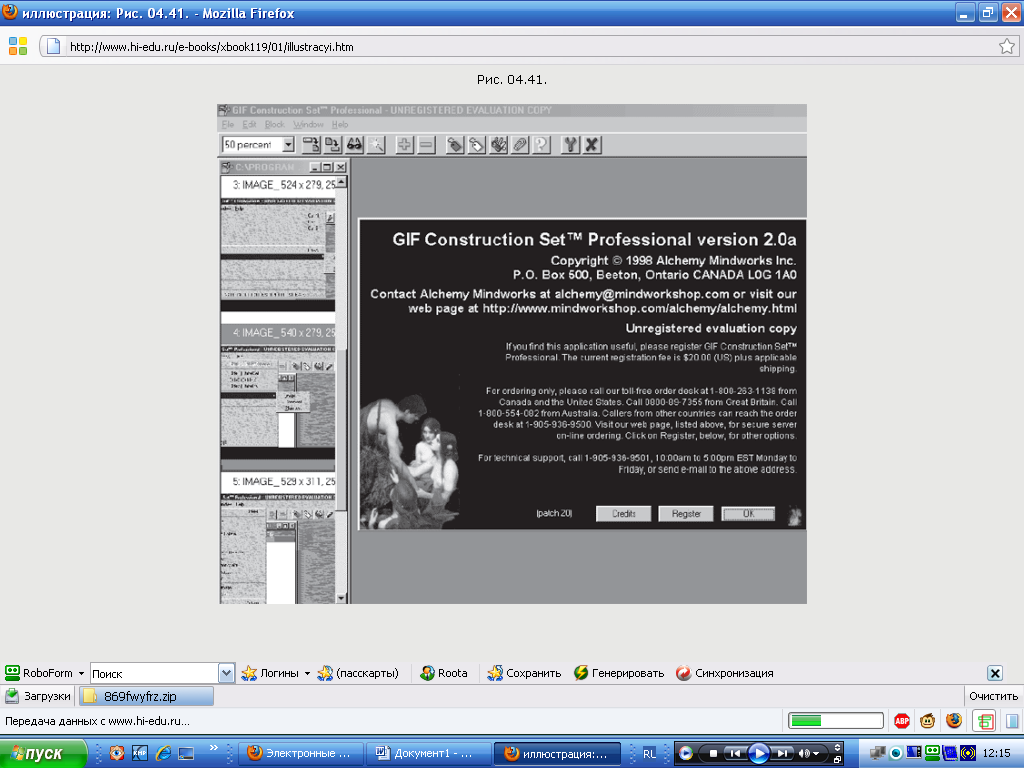
Task: Click the Firefox globe icon in status bar
Action: [954, 721]
